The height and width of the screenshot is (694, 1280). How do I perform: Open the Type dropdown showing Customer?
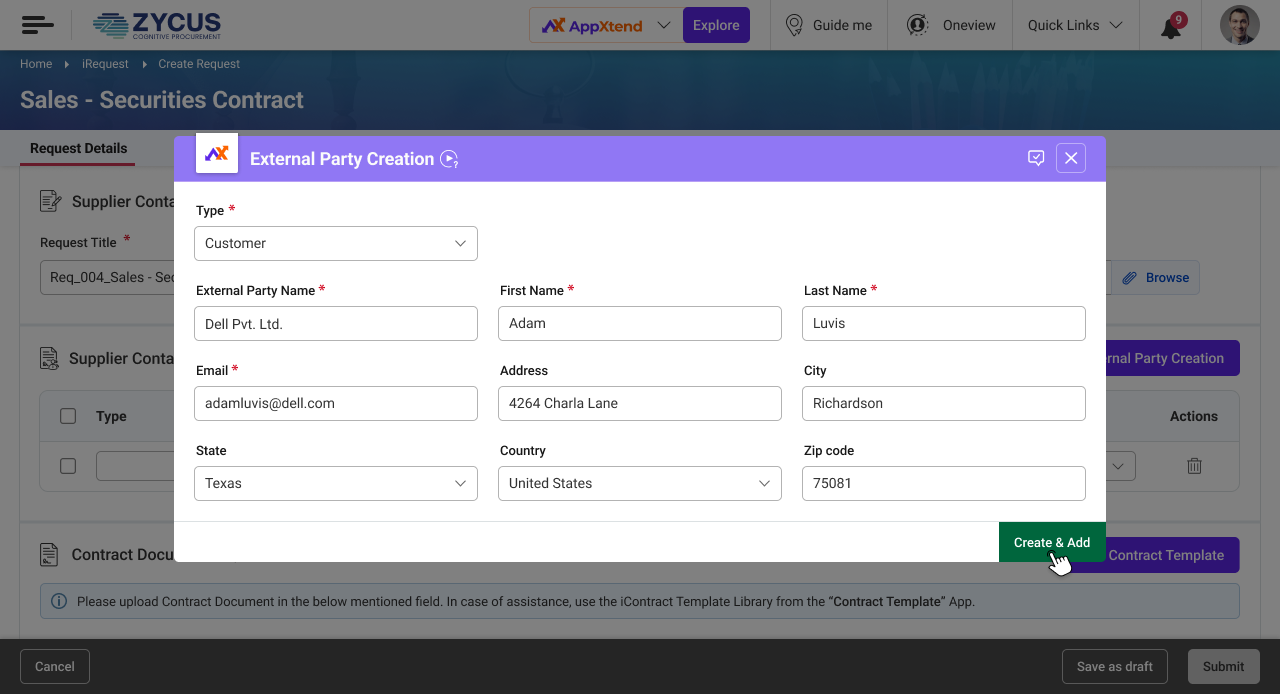coord(336,243)
